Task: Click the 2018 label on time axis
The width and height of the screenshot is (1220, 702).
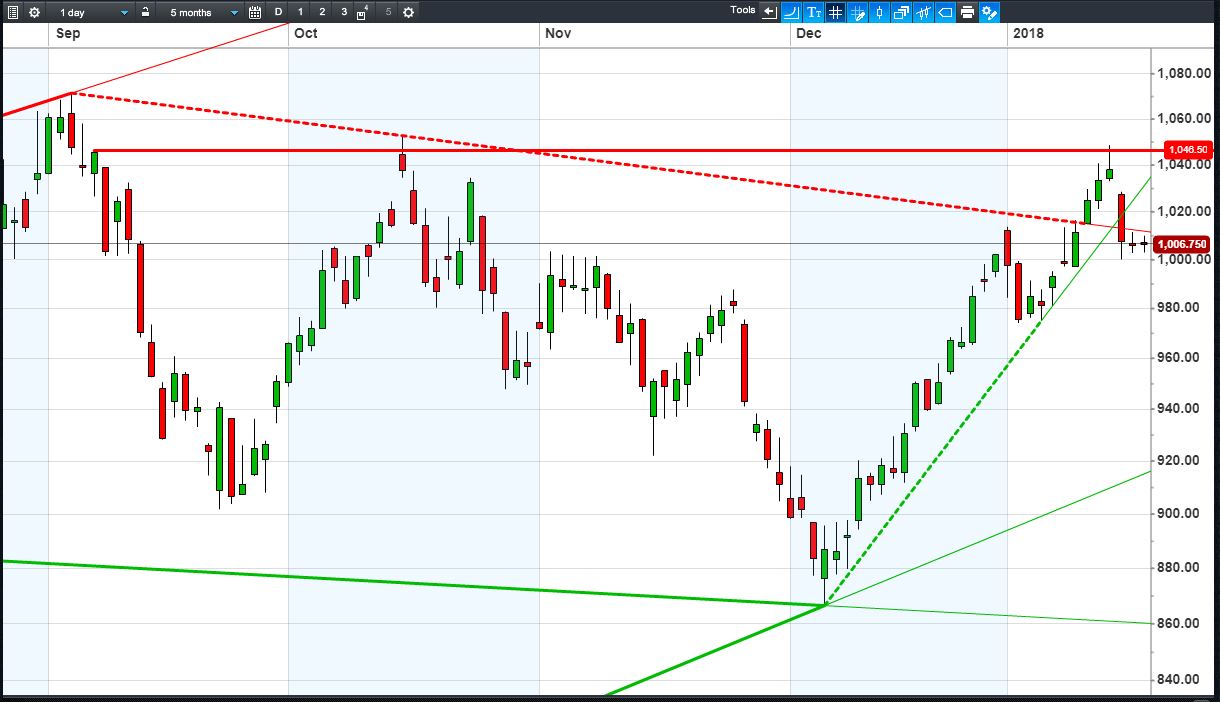Action: pos(1028,33)
